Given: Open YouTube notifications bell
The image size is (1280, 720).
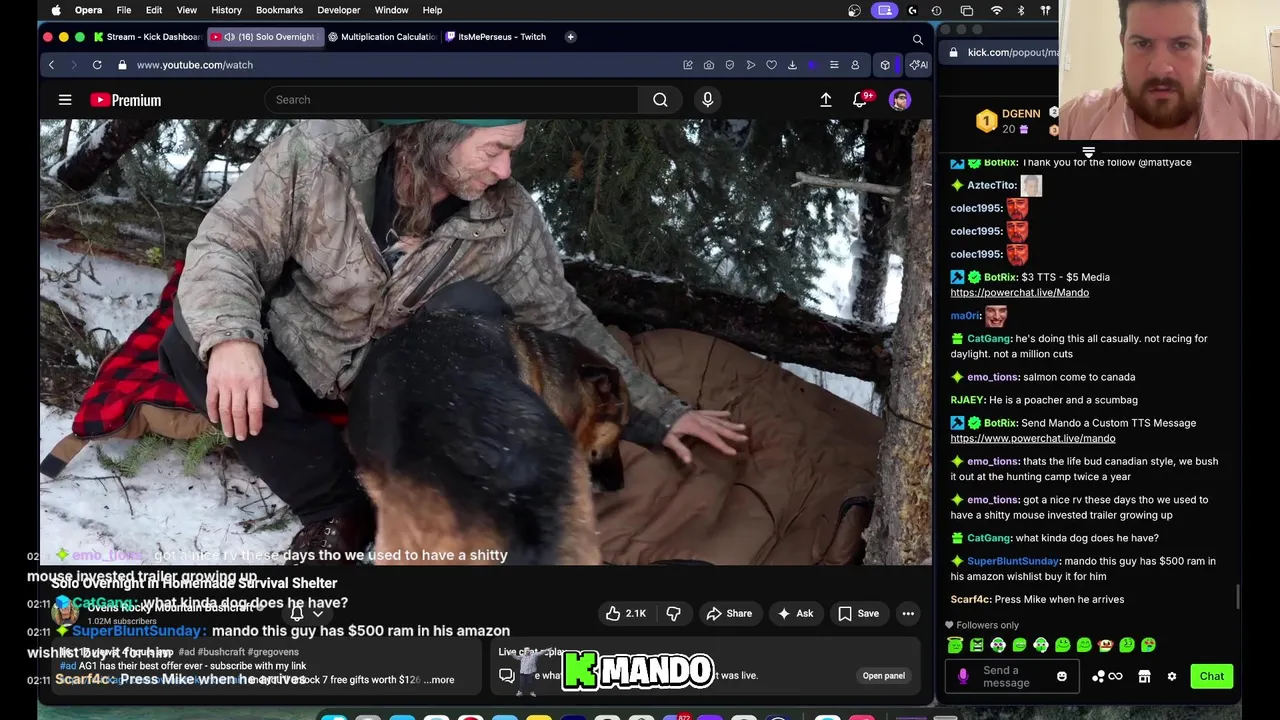Looking at the screenshot, I should 860,100.
